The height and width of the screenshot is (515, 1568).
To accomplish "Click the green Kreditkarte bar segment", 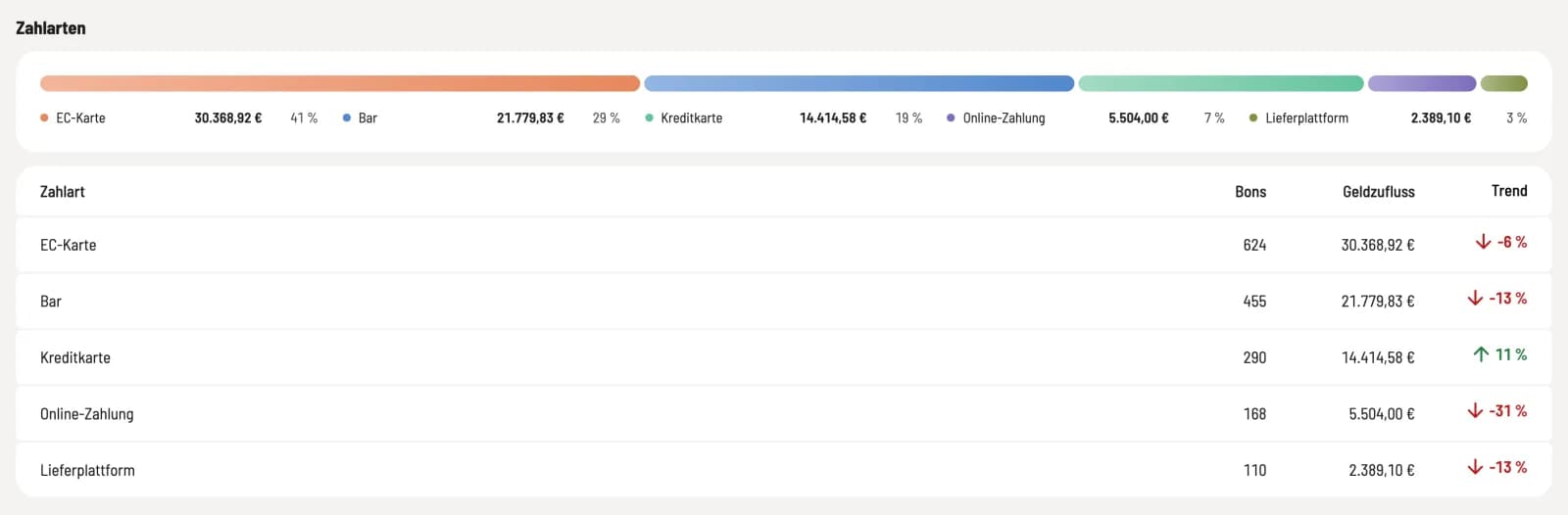I will [1221, 83].
